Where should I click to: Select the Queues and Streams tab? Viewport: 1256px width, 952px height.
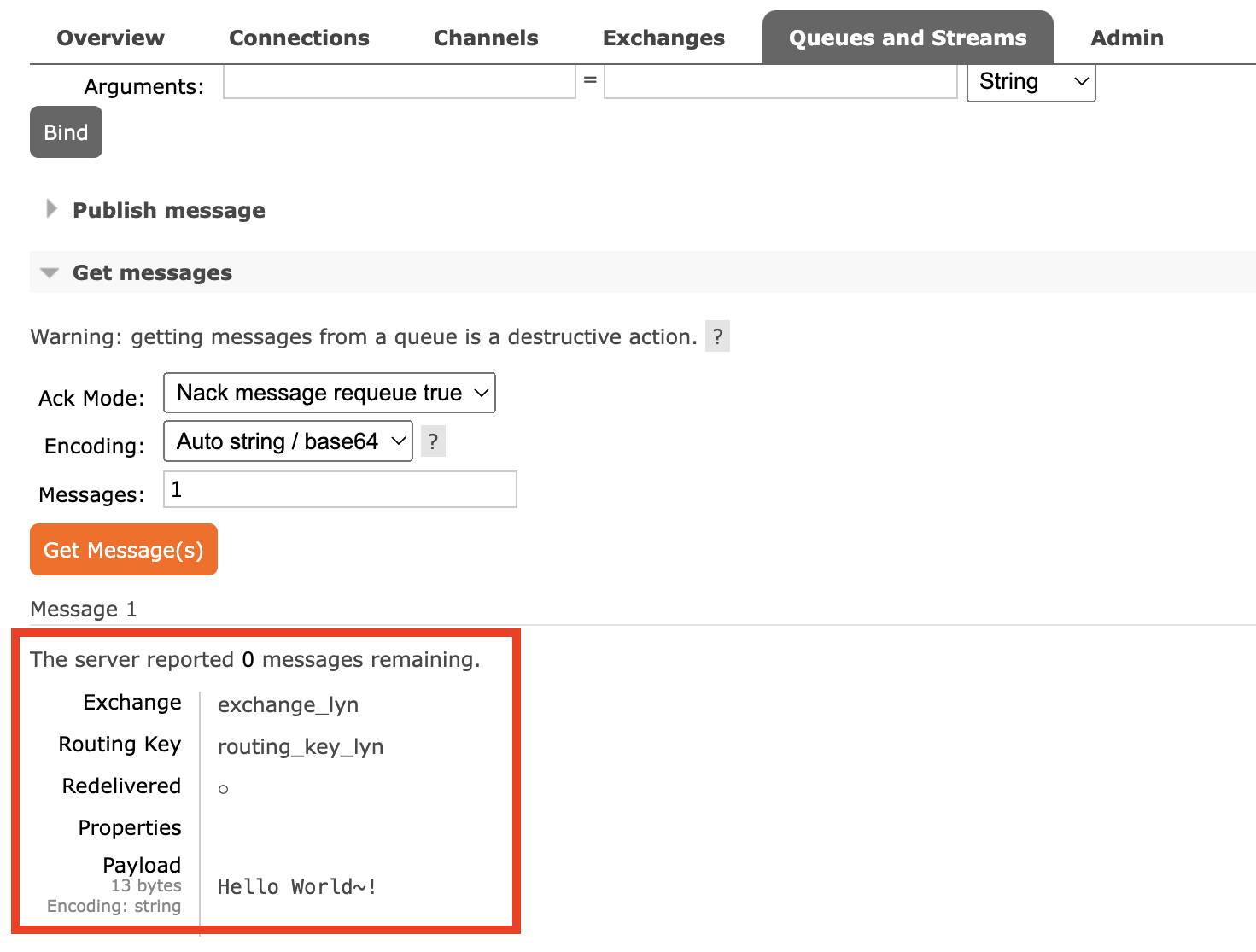908,38
